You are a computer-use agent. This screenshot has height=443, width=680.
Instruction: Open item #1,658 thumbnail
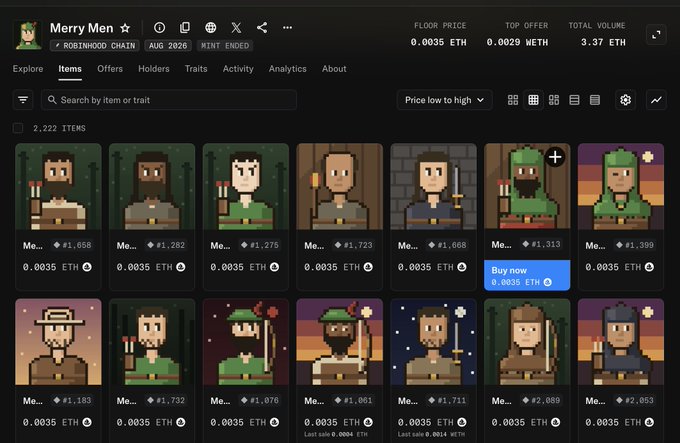[58, 187]
